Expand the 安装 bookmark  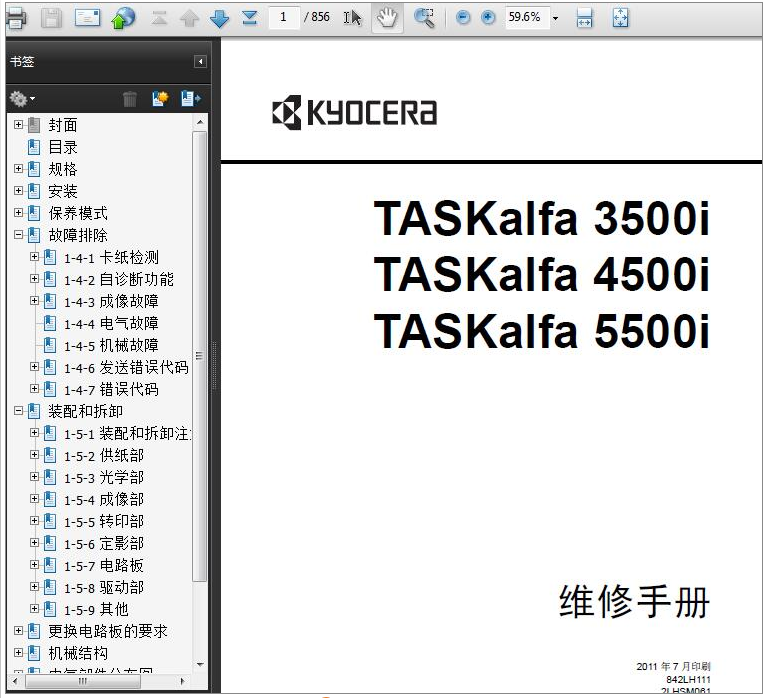18,191
